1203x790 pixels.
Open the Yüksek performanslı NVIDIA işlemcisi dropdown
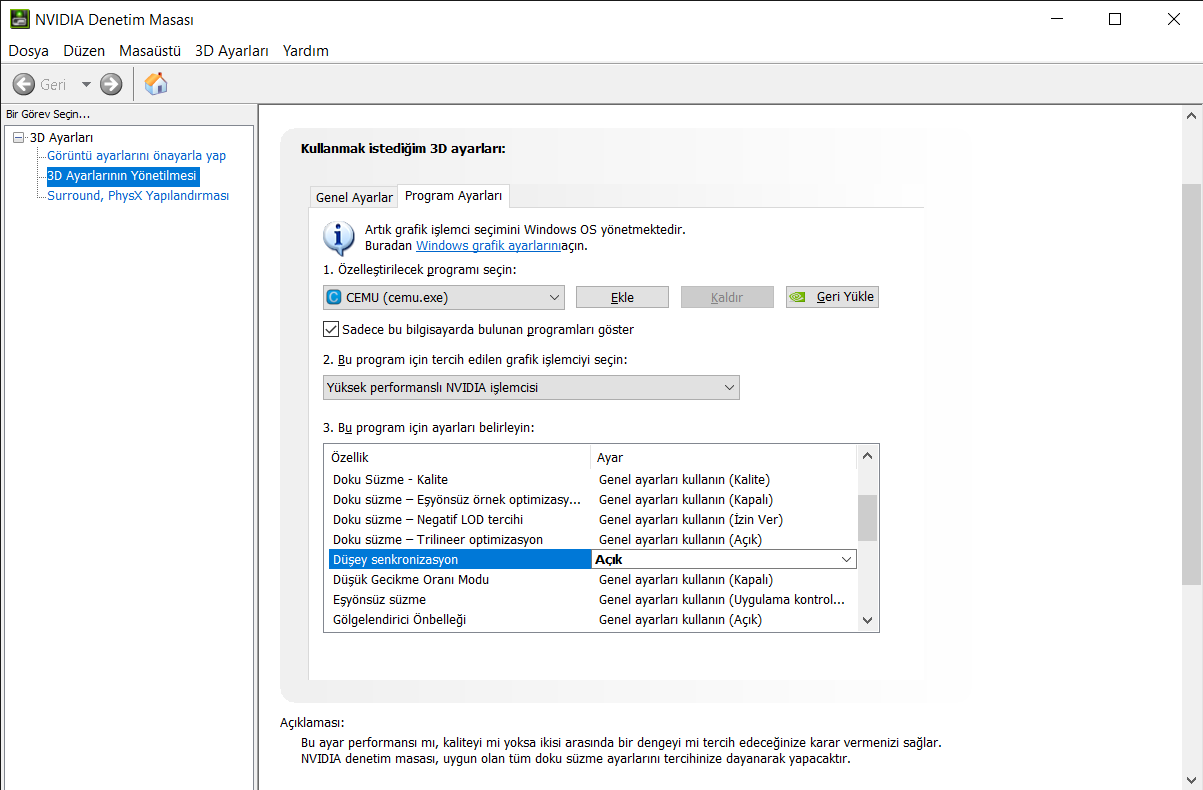531,387
